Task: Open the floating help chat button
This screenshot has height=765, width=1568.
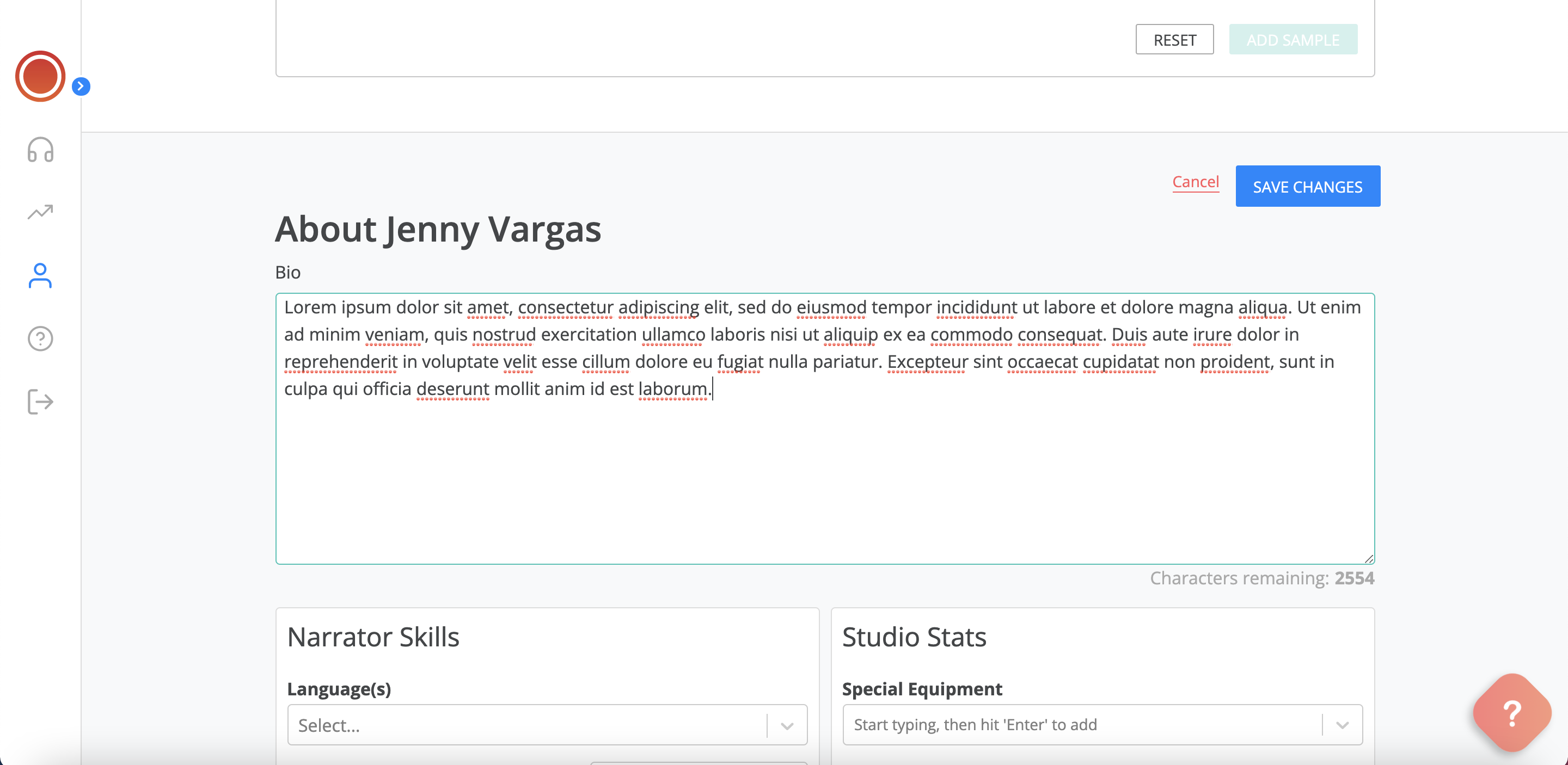Action: coord(1512,713)
